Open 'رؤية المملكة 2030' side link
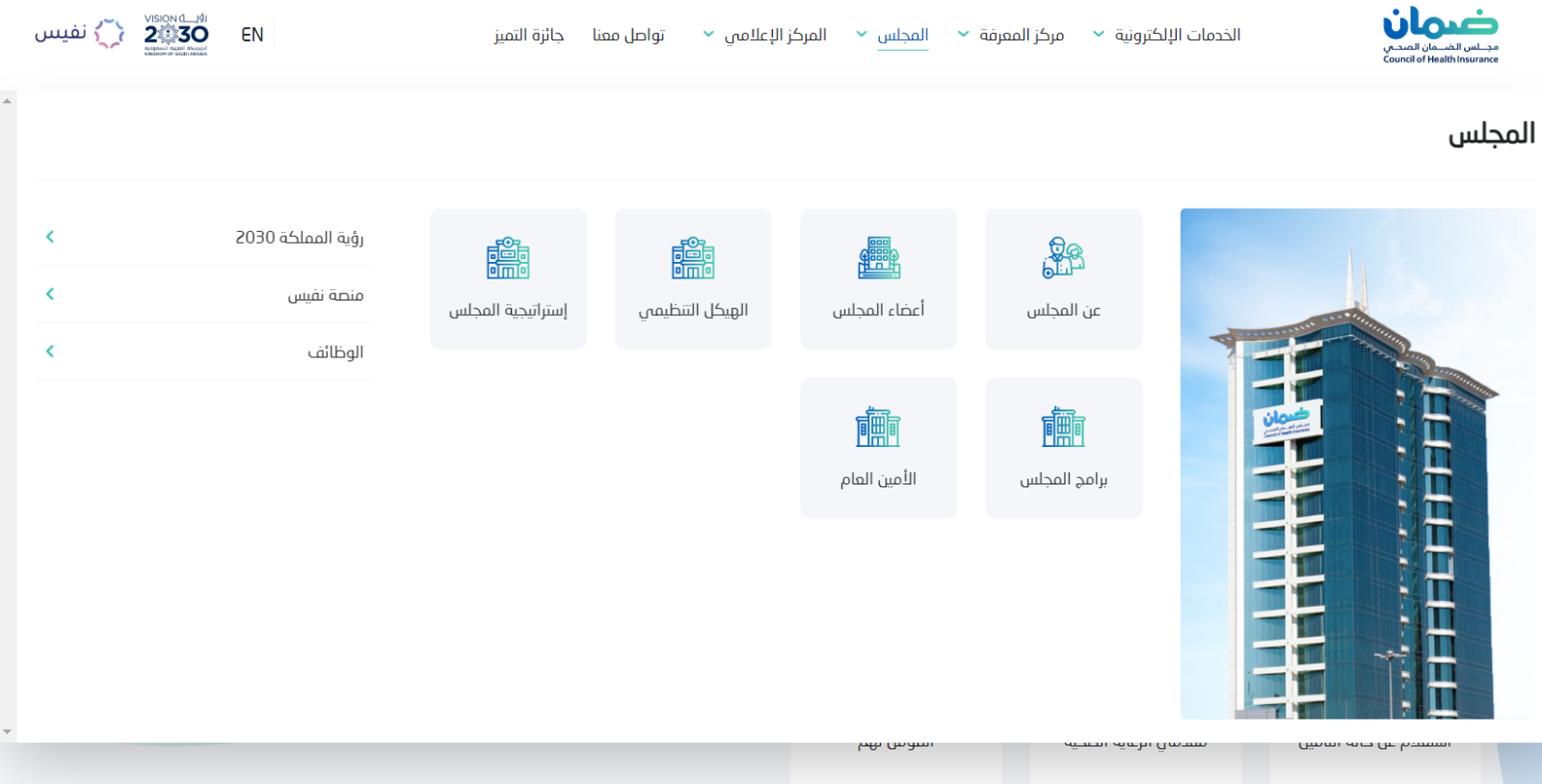Image resolution: width=1542 pixels, height=784 pixels. click(299, 237)
